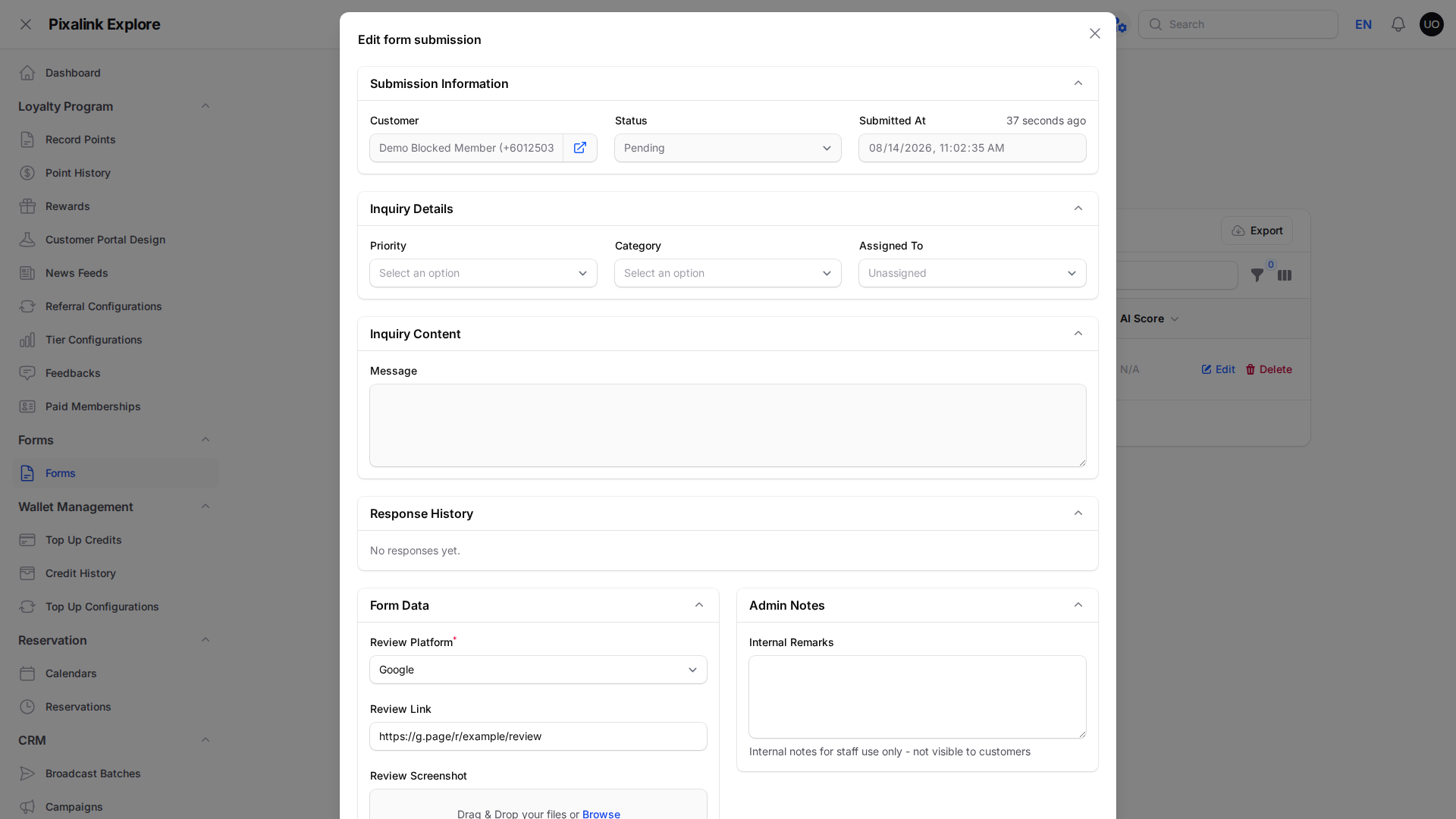
Task: Click the Export button
Action: 1257,231
